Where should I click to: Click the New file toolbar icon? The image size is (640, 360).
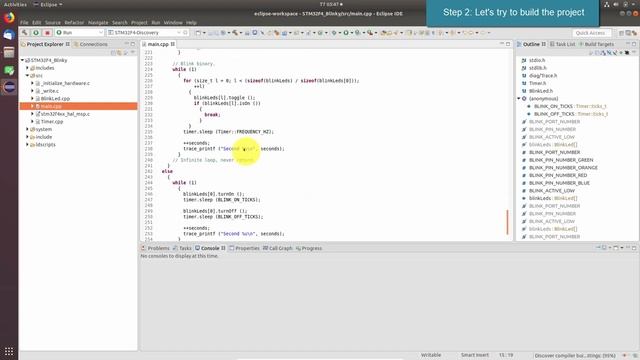point(198,33)
